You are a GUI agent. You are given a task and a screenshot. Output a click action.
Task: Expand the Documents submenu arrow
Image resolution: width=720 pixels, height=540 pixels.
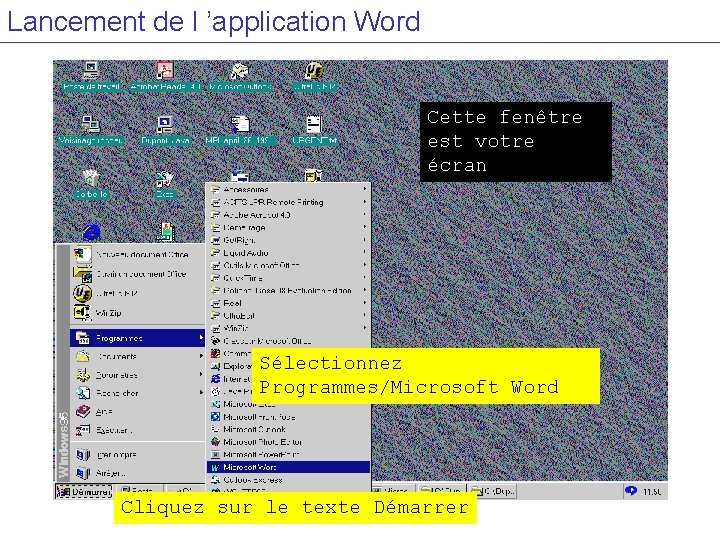(201, 356)
